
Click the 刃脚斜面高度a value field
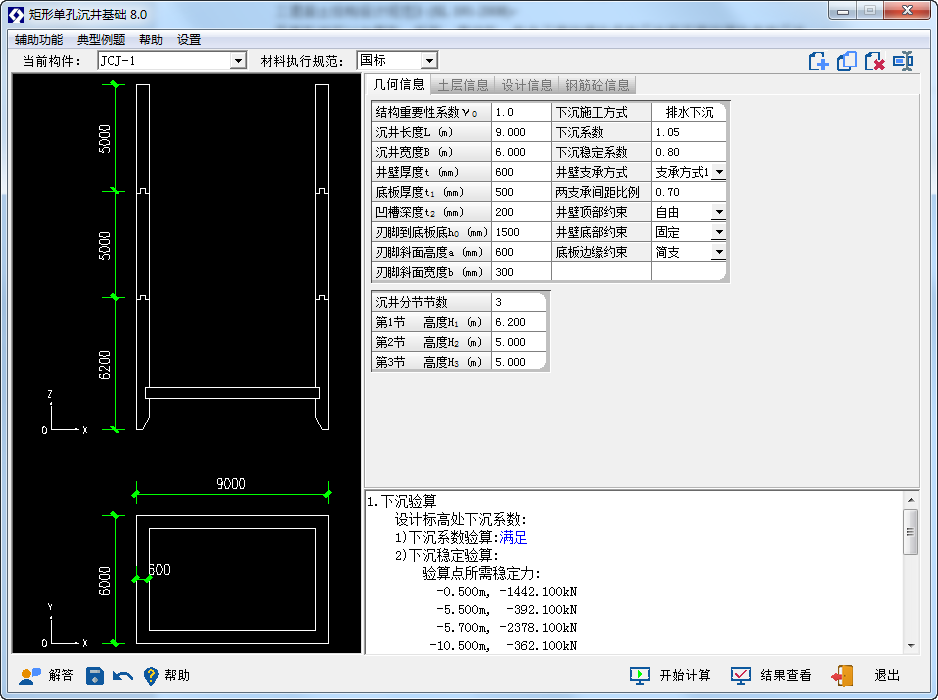coord(521,252)
